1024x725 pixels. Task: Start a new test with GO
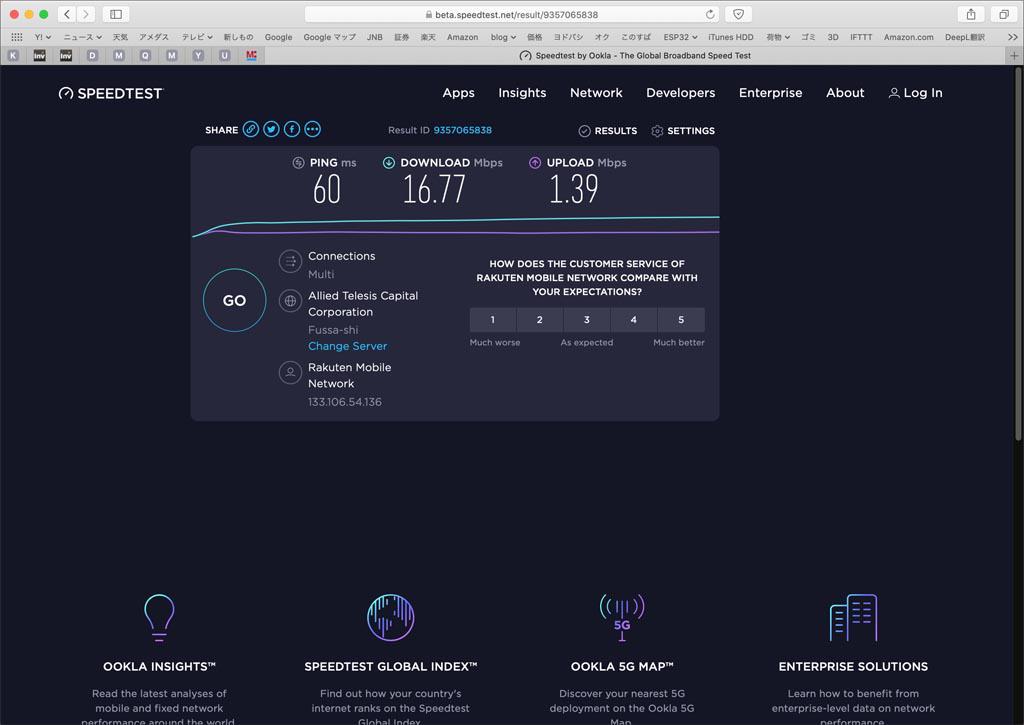234,300
